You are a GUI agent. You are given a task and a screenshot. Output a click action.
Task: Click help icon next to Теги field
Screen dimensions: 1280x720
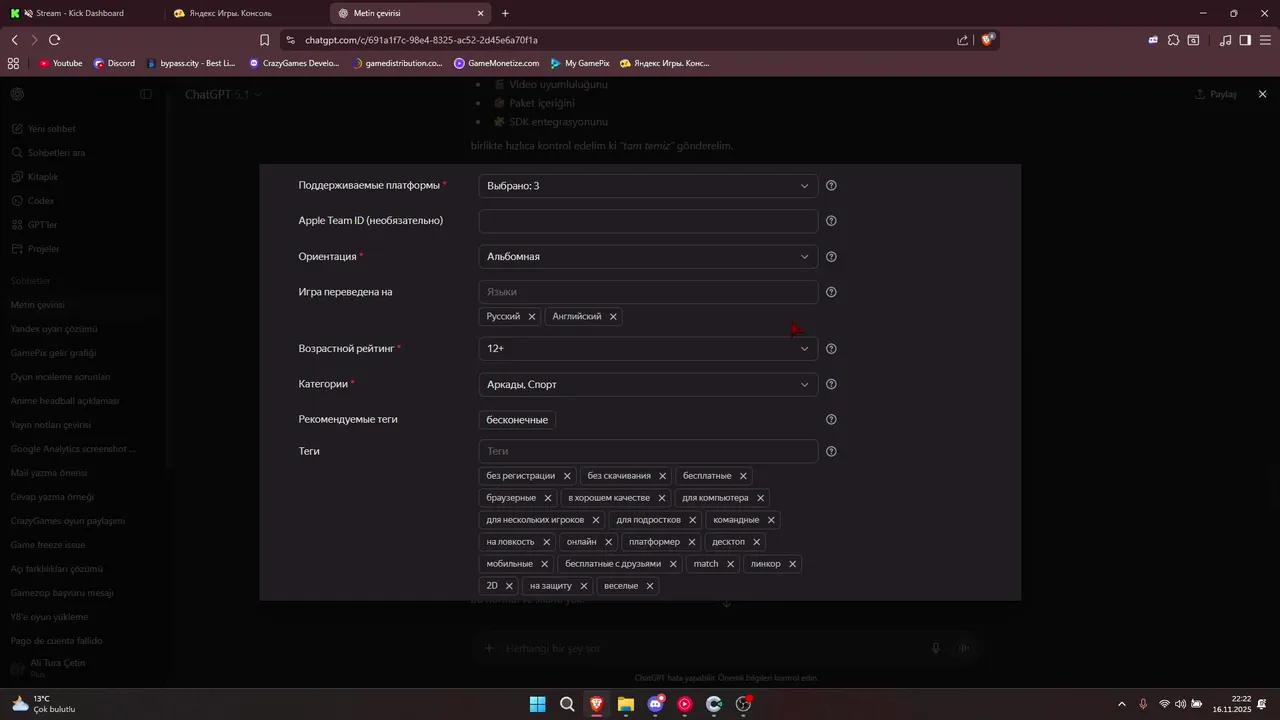point(832,452)
